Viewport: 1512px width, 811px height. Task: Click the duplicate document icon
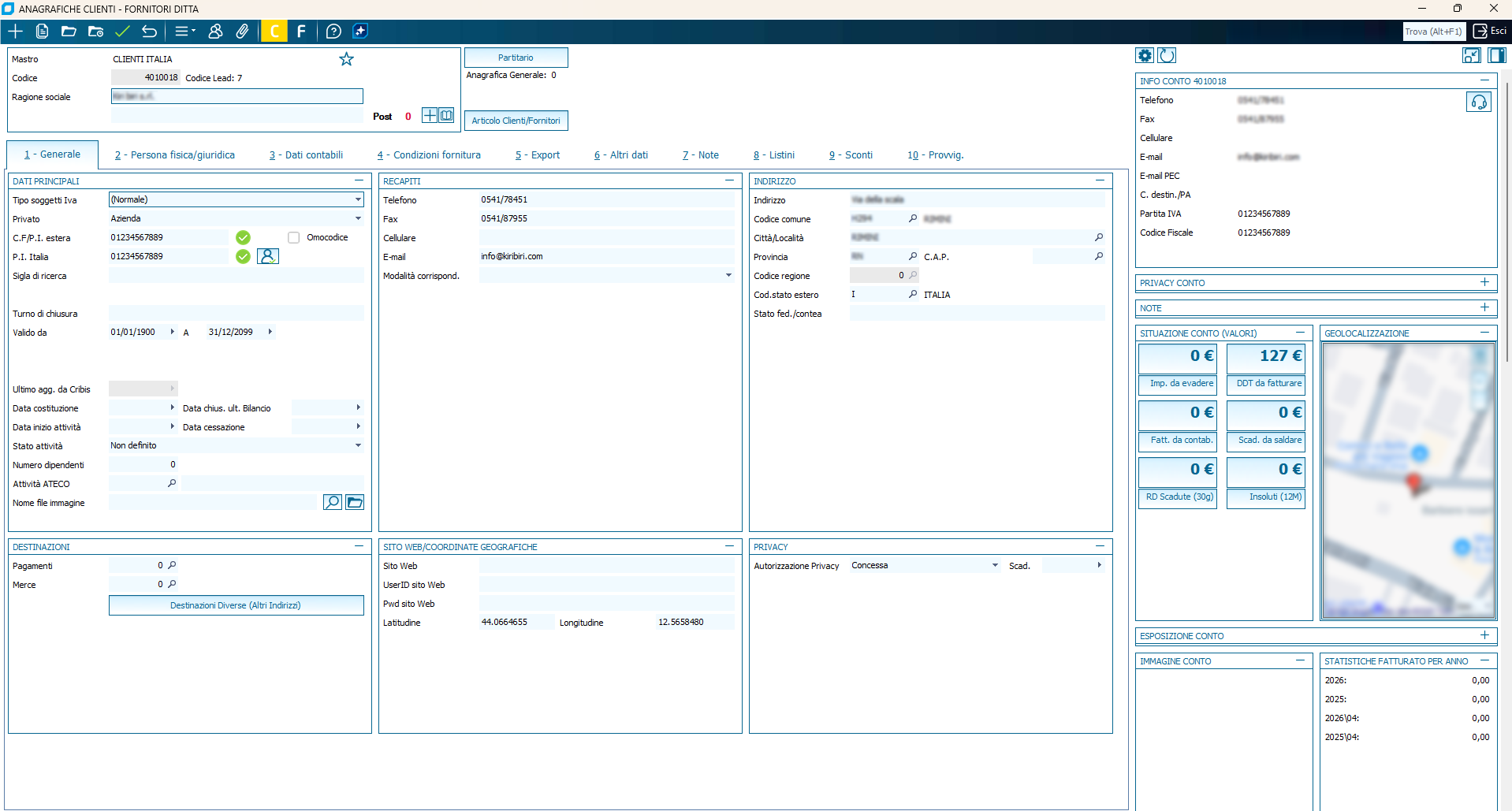pyautogui.click(x=43, y=32)
